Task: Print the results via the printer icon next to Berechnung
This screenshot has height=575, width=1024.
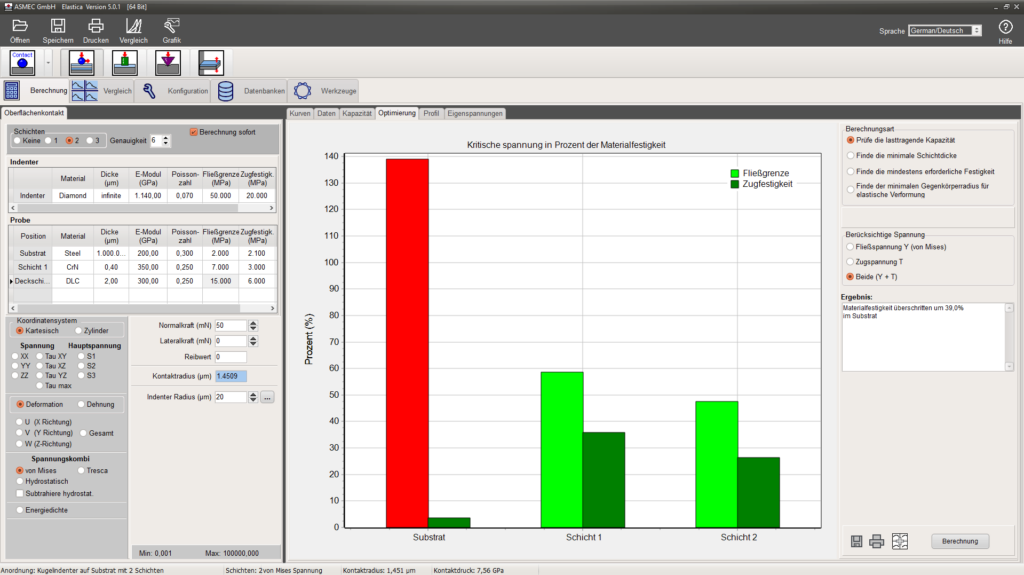Action: click(877, 541)
